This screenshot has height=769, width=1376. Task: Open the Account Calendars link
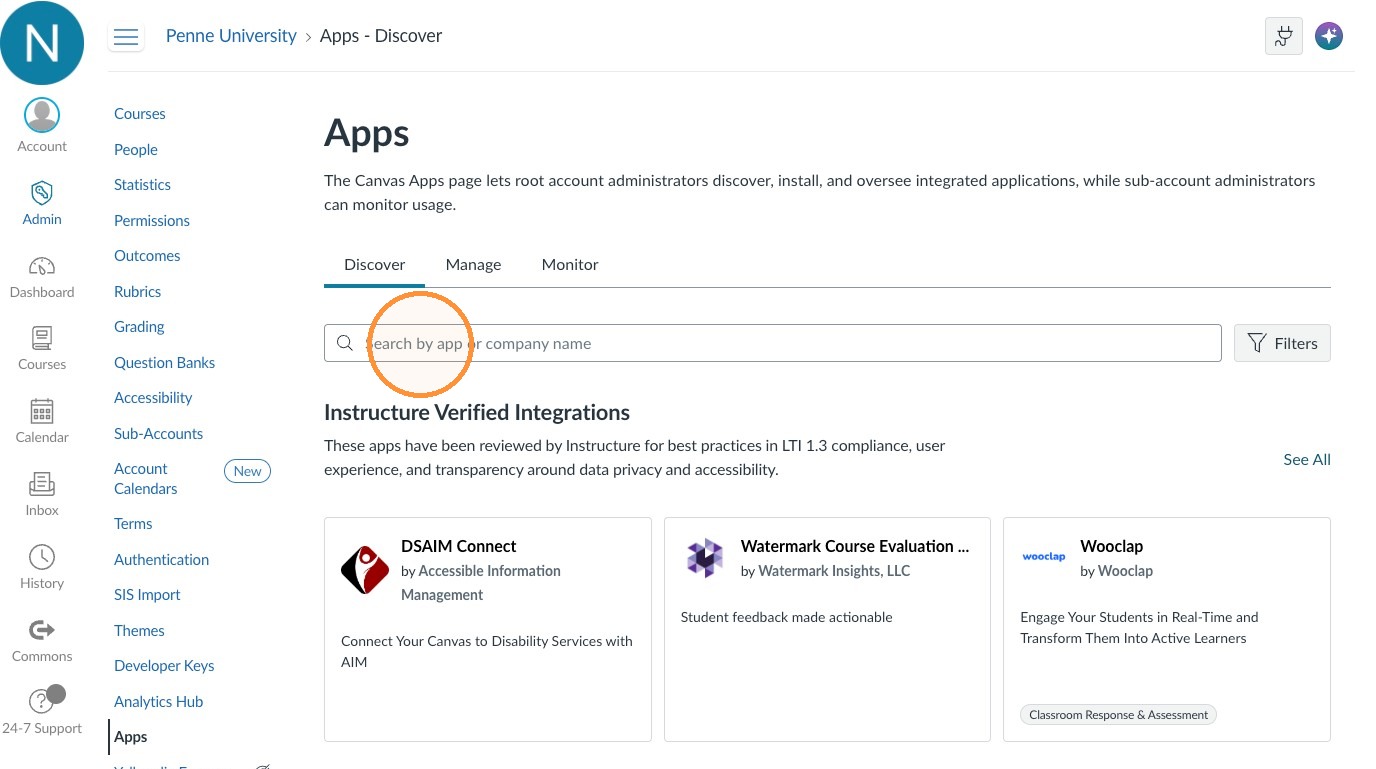(x=146, y=479)
